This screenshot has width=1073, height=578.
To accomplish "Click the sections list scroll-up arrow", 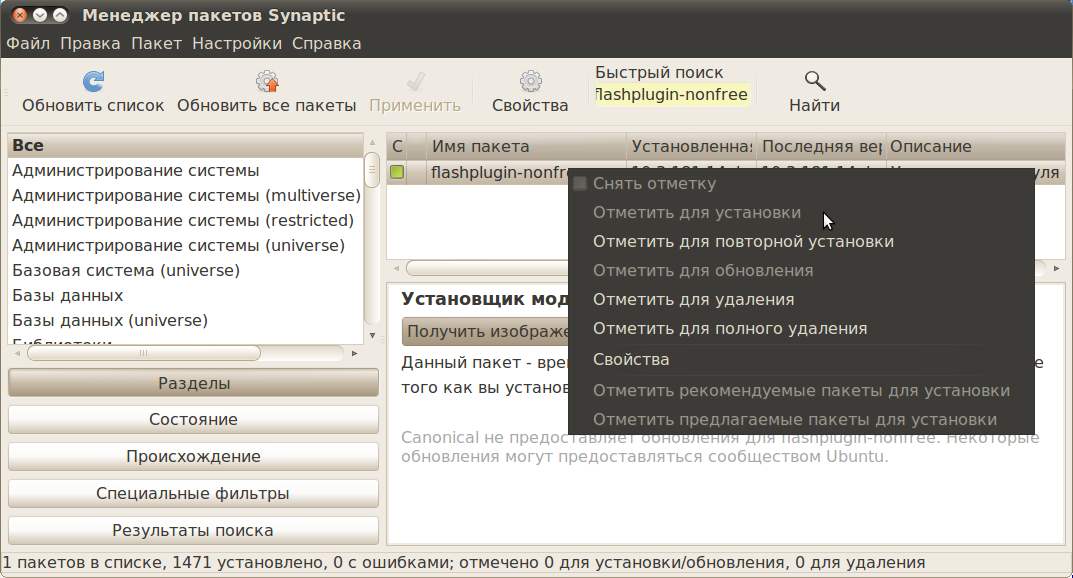I will point(372,142).
